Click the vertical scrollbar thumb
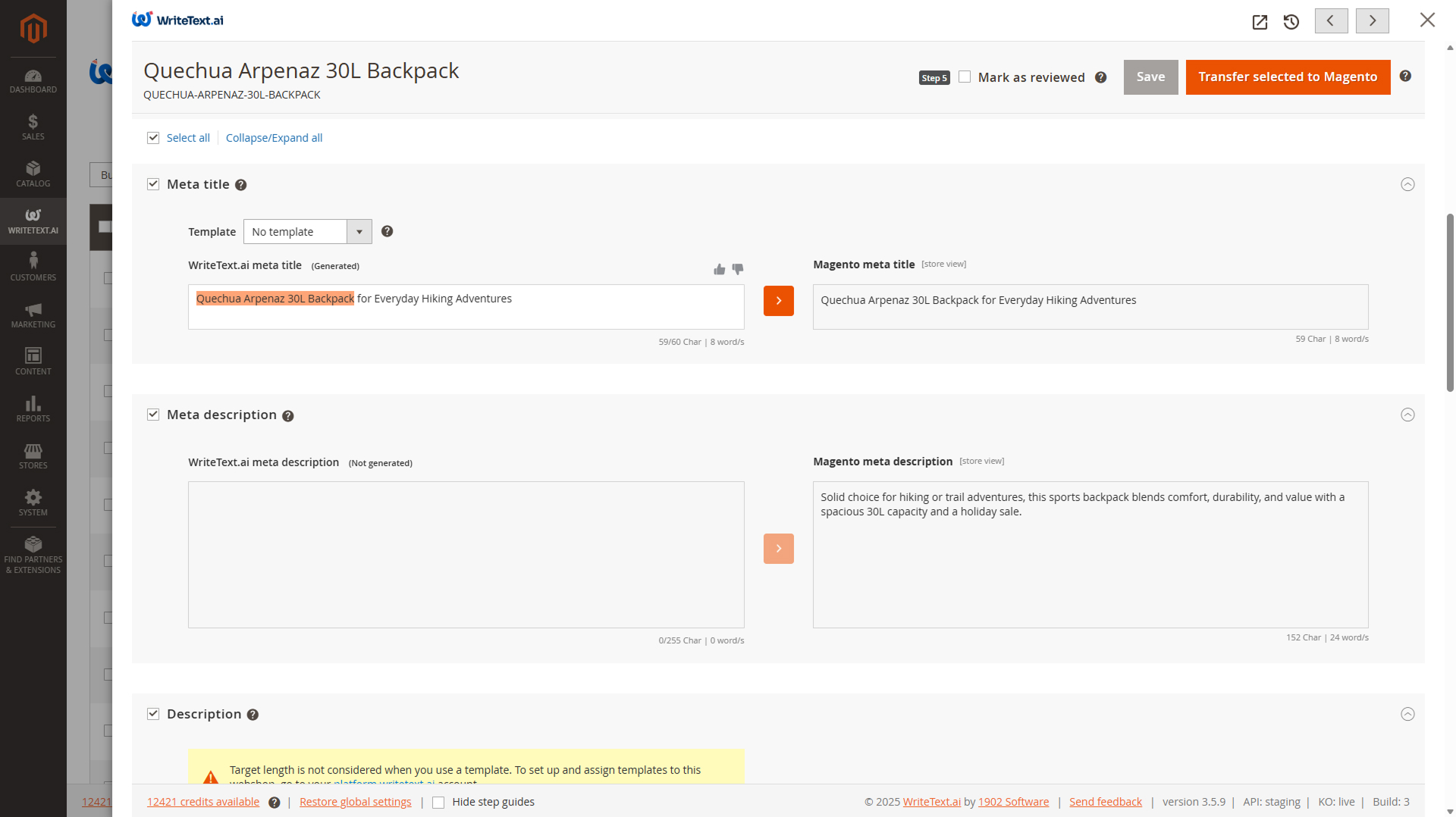Image resolution: width=1456 pixels, height=817 pixels. click(x=1450, y=302)
